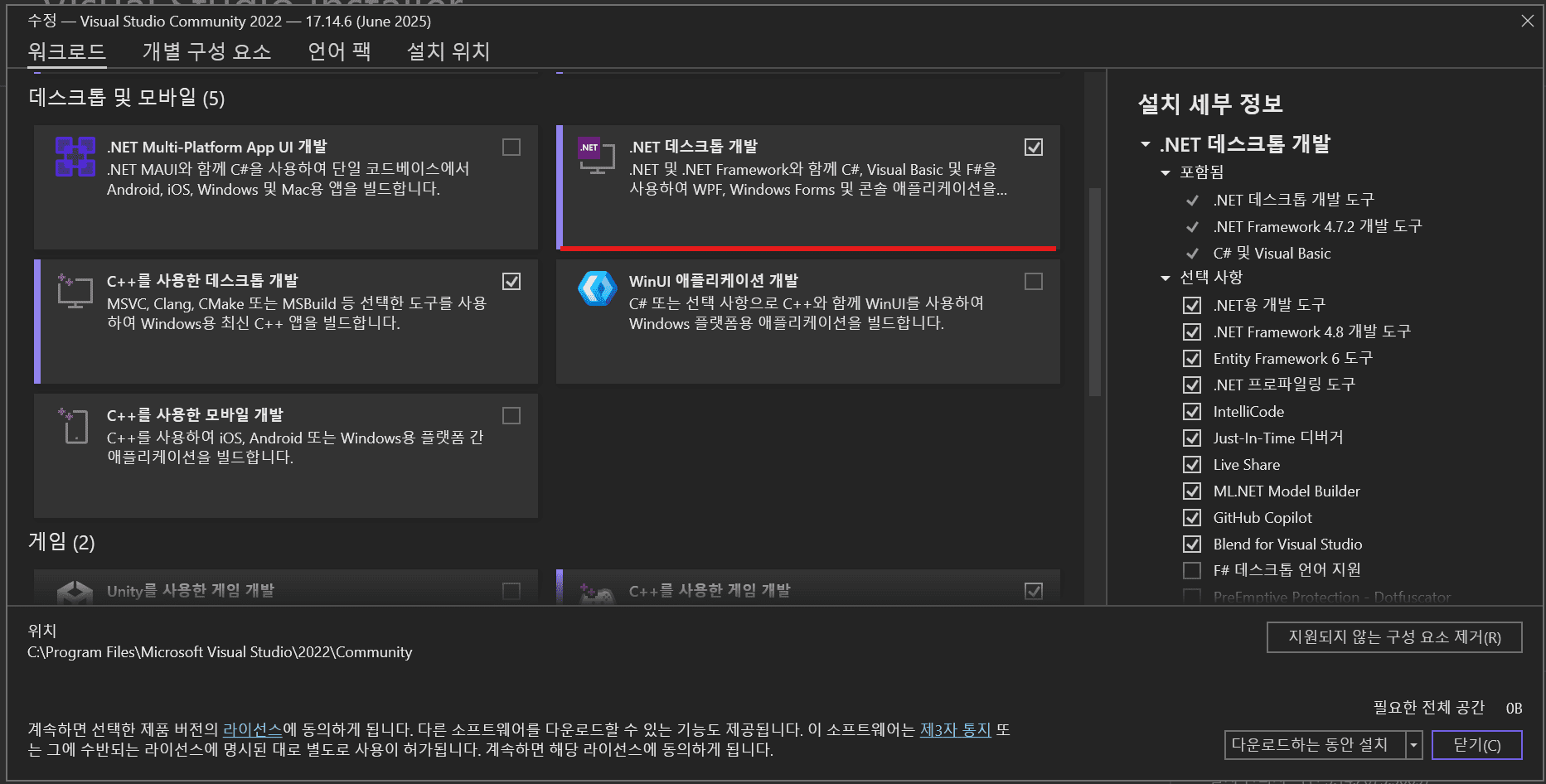The width and height of the screenshot is (1546, 784).
Task: Select C++를 사용한 모바일 개발 workload card
Action: [x=286, y=456]
